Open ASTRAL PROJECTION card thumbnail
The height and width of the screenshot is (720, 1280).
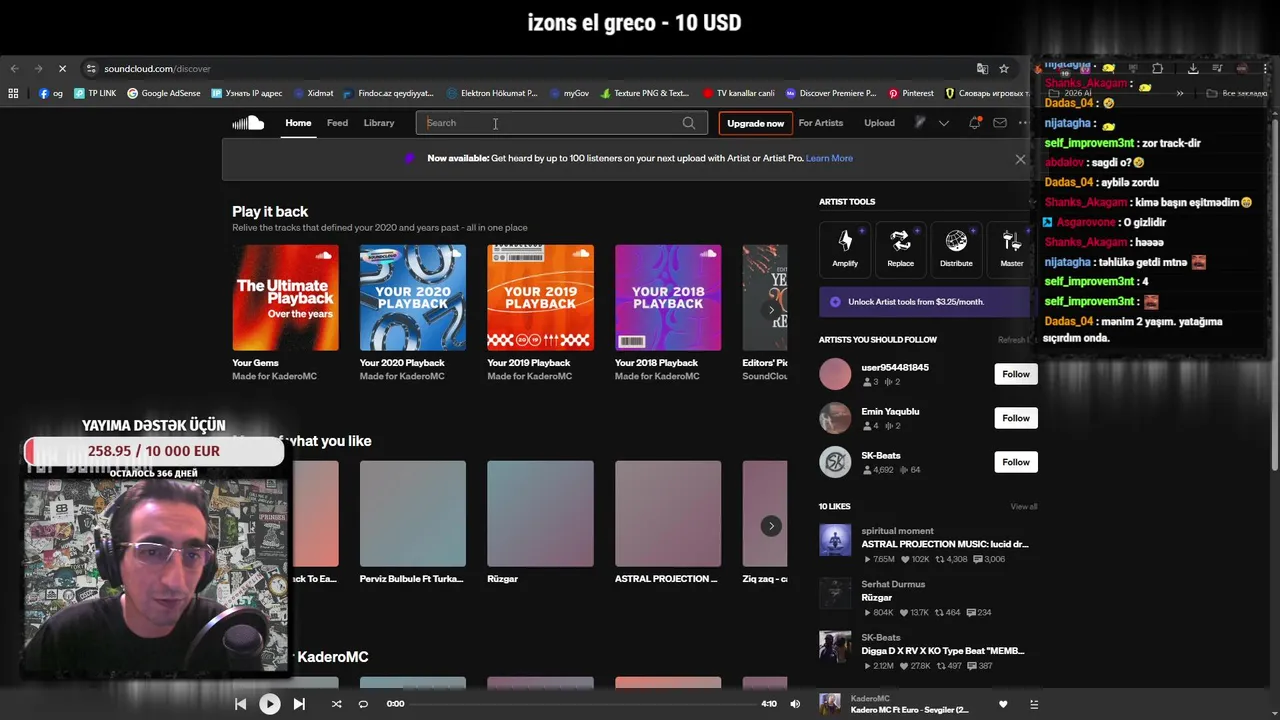pos(668,514)
